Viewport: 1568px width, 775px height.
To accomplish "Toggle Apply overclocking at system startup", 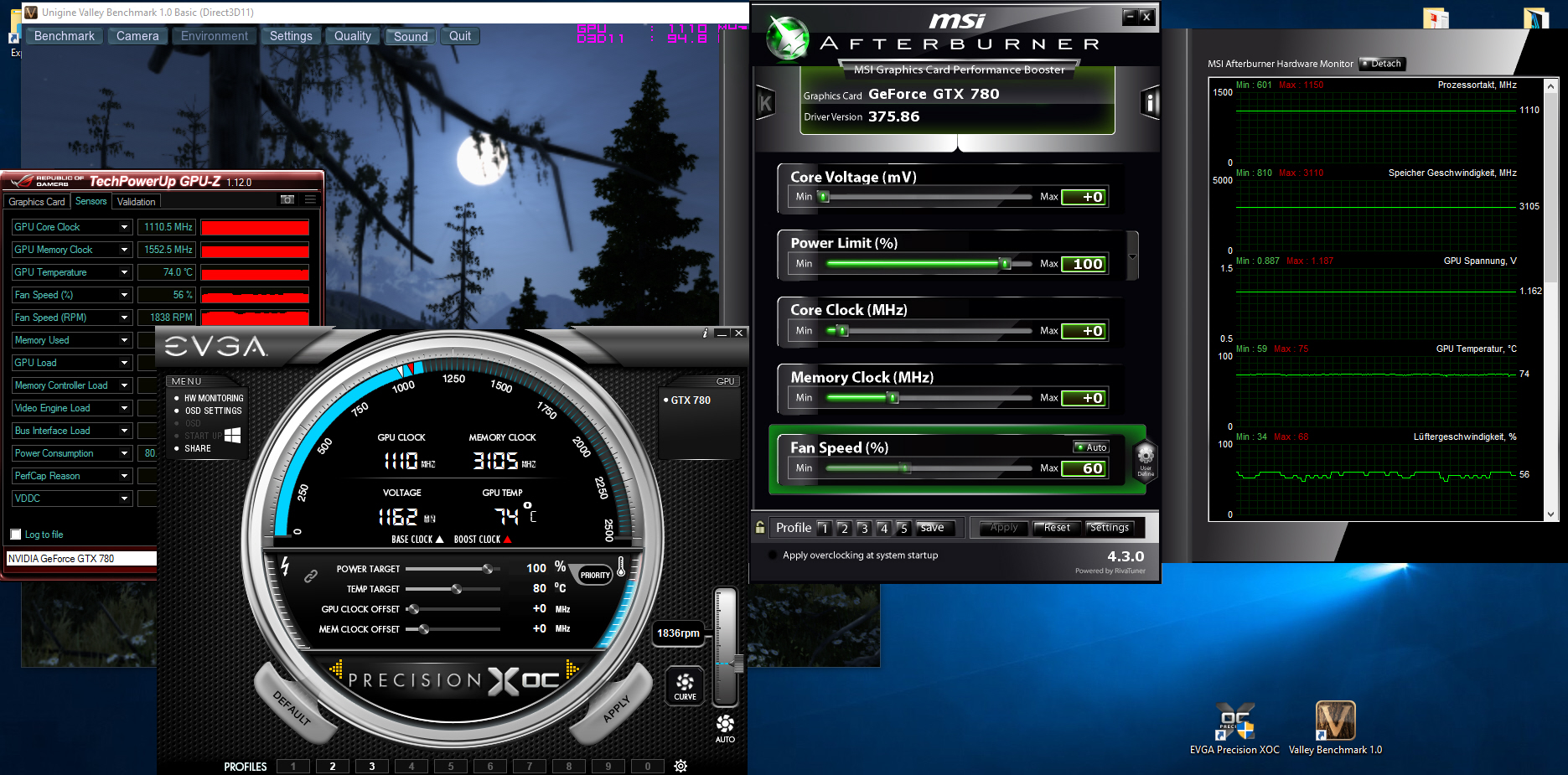I will tap(772, 555).
